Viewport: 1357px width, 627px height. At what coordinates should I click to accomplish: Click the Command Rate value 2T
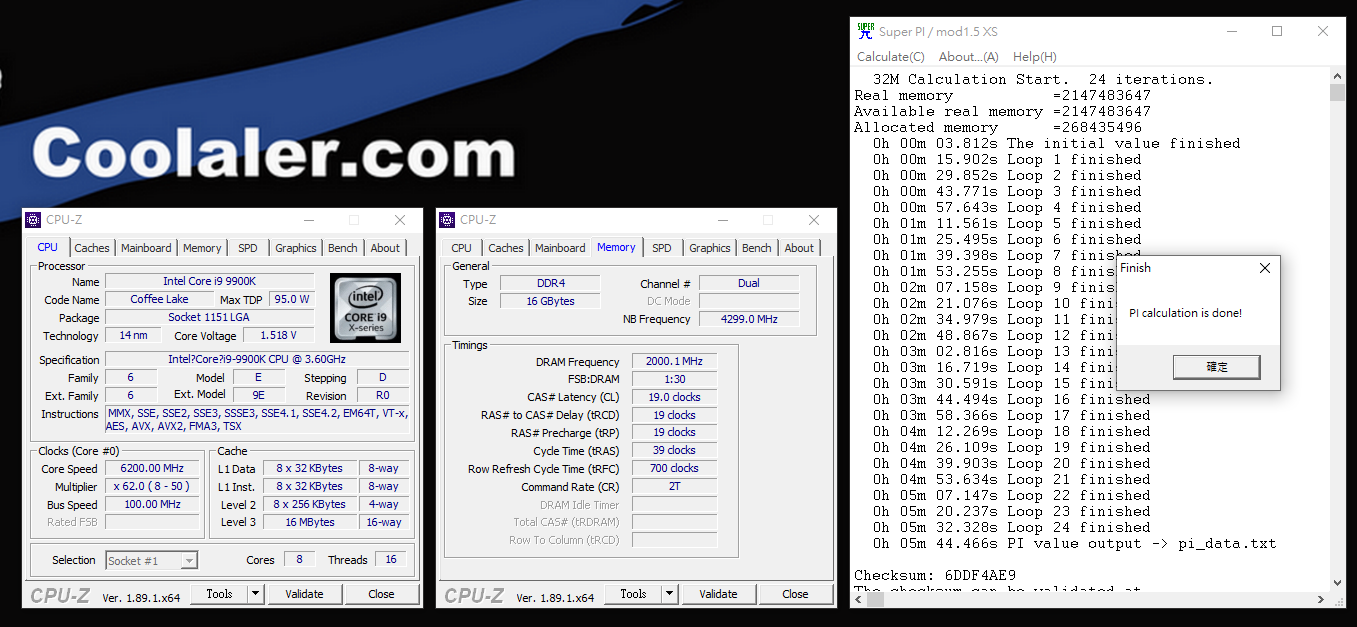tap(674, 487)
